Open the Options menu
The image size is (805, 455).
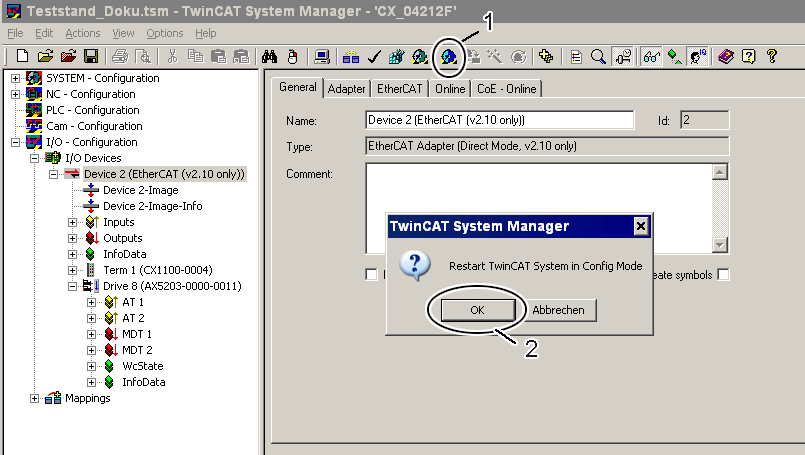pos(165,33)
